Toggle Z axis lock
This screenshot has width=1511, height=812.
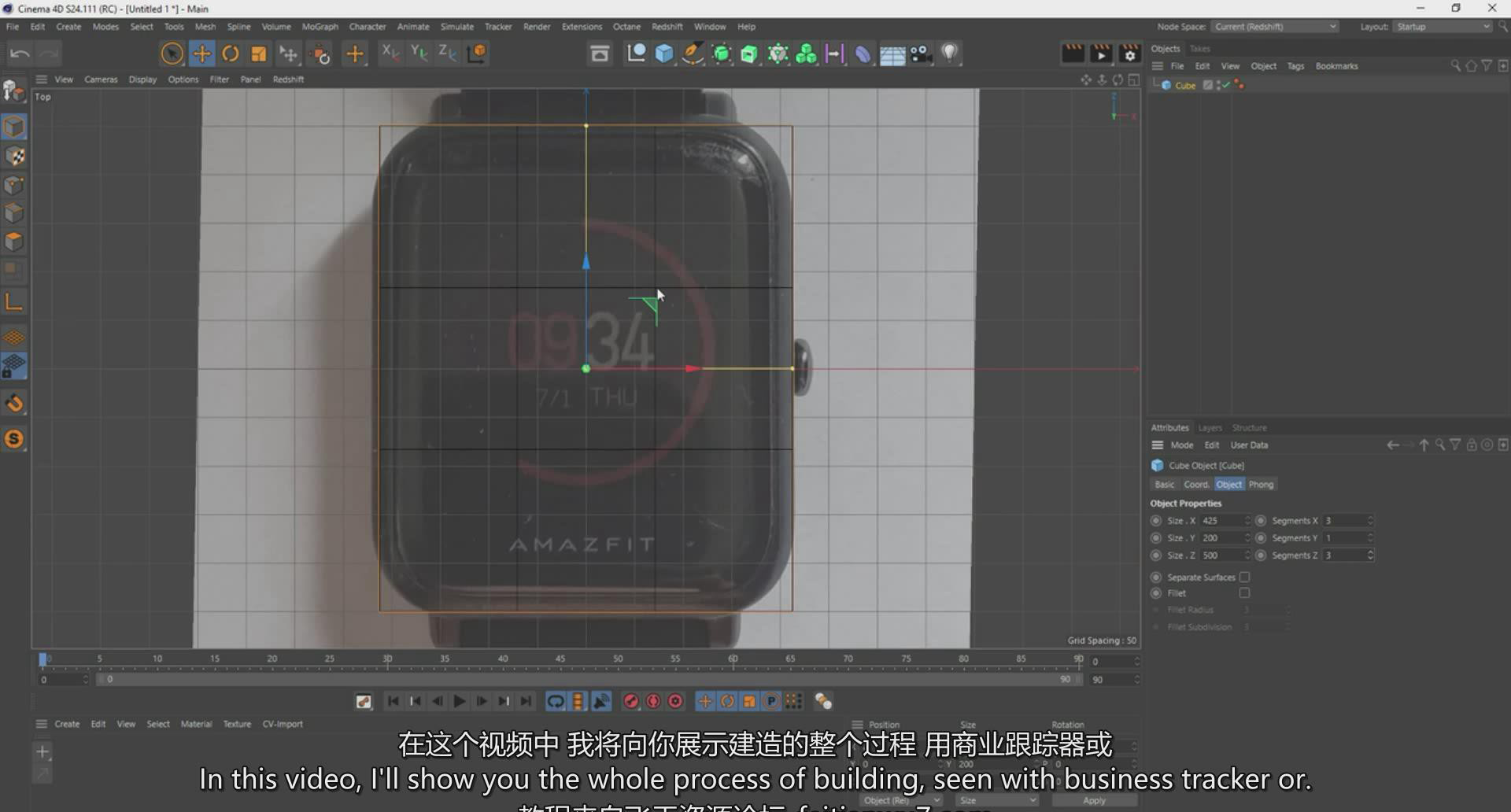pyautogui.click(x=447, y=53)
